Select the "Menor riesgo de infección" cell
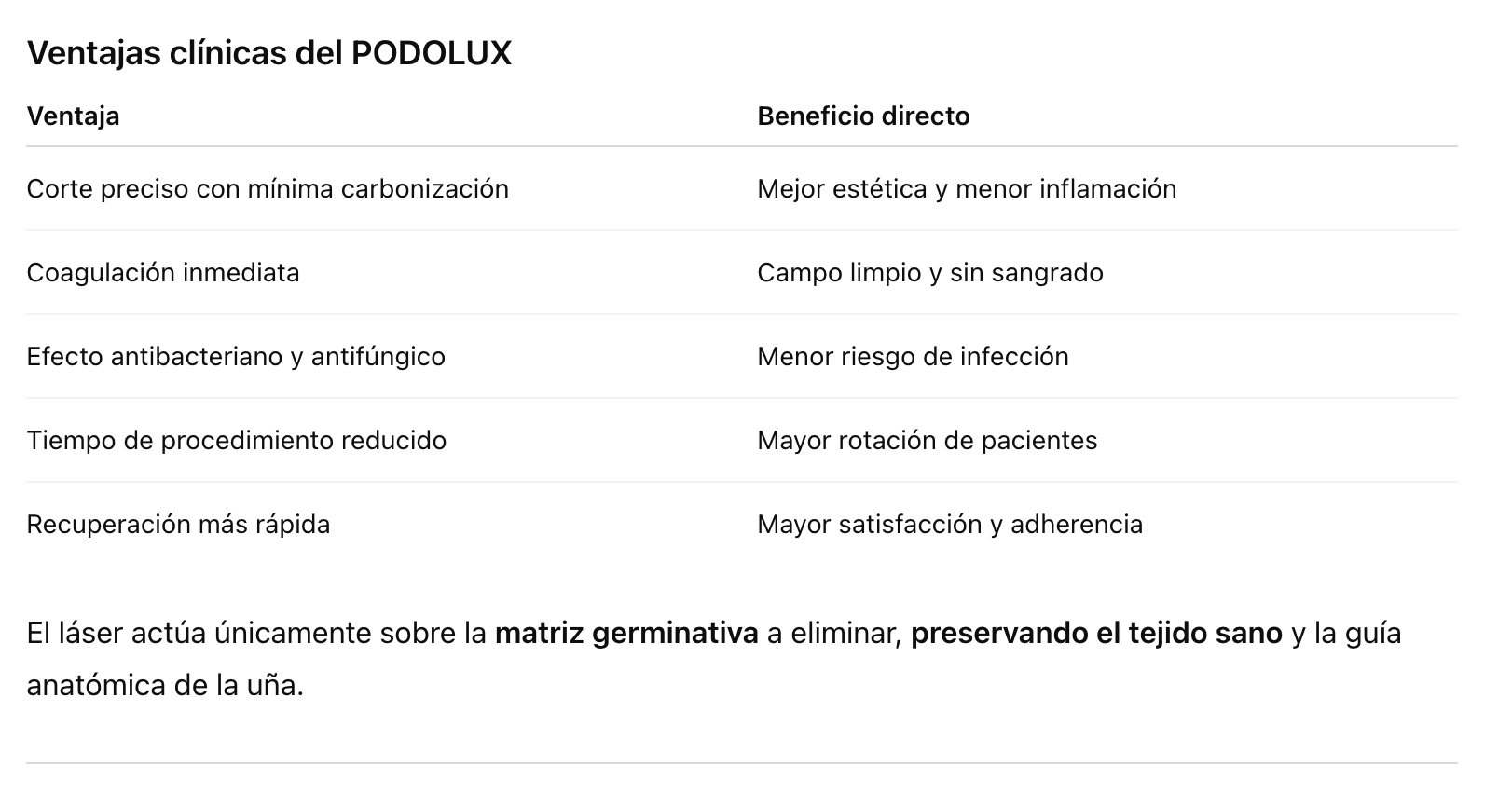Viewport: 1512px width, 807px height. click(913, 357)
